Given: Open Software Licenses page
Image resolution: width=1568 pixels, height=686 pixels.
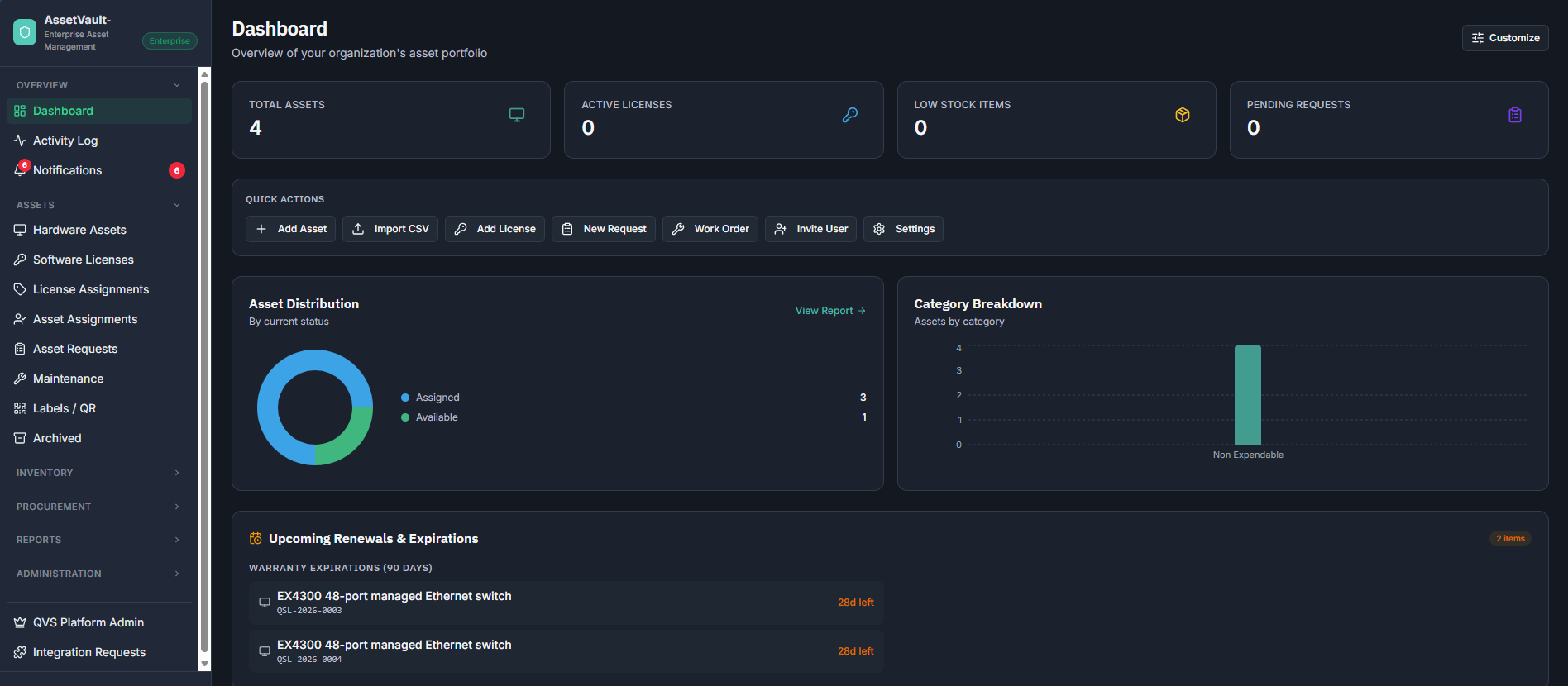Looking at the screenshot, I should (x=99, y=260).
